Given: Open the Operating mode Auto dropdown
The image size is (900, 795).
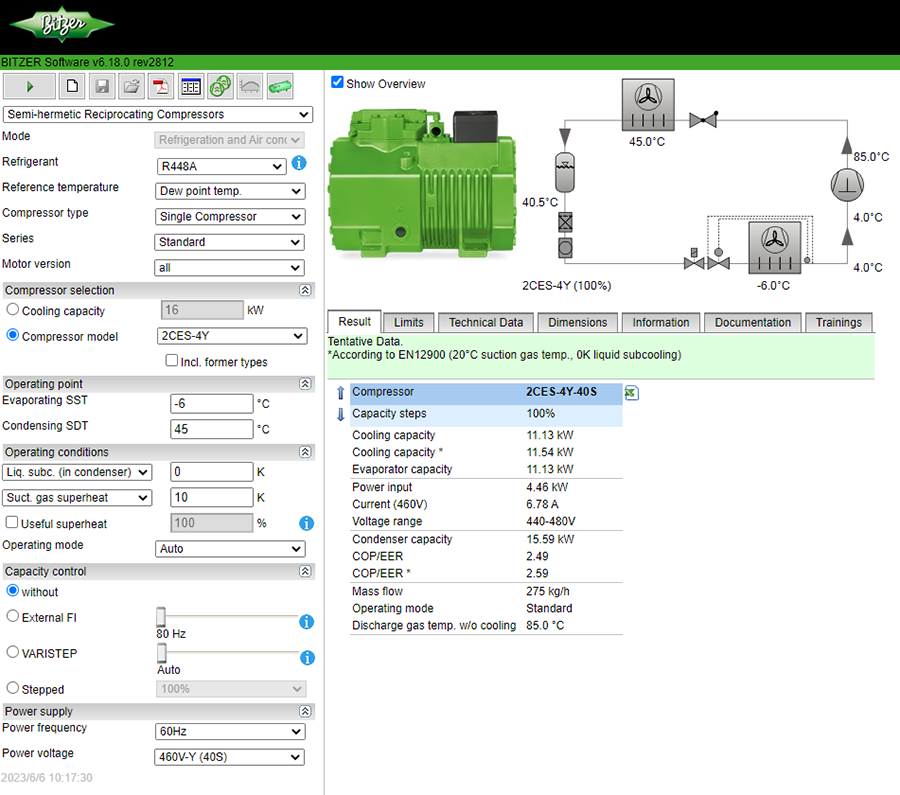Looking at the screenshot, I should tap(230, 549).
